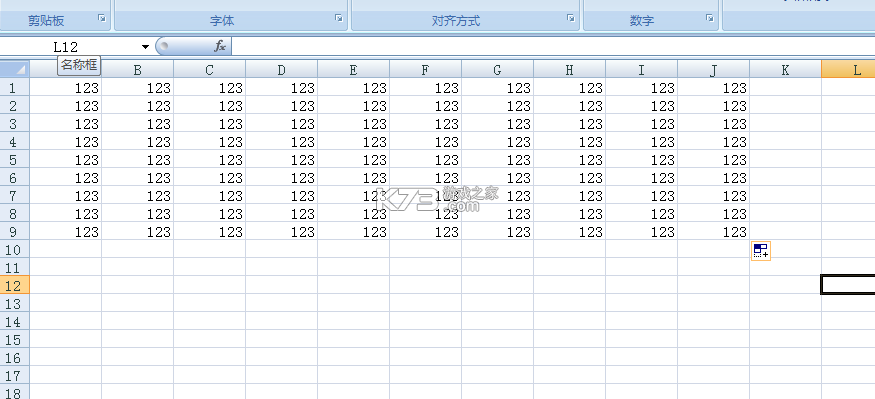Select row 6 header
The width and height of the screenshot is (875, 399).
[15, 177]
